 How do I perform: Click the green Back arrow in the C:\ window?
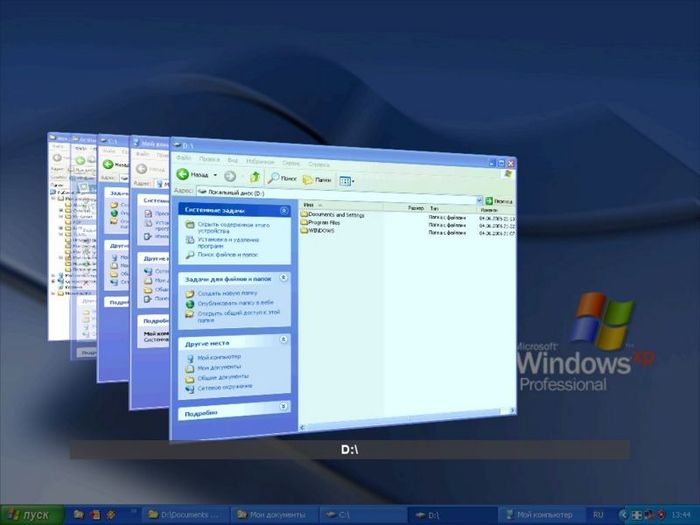tap(108, 164)
